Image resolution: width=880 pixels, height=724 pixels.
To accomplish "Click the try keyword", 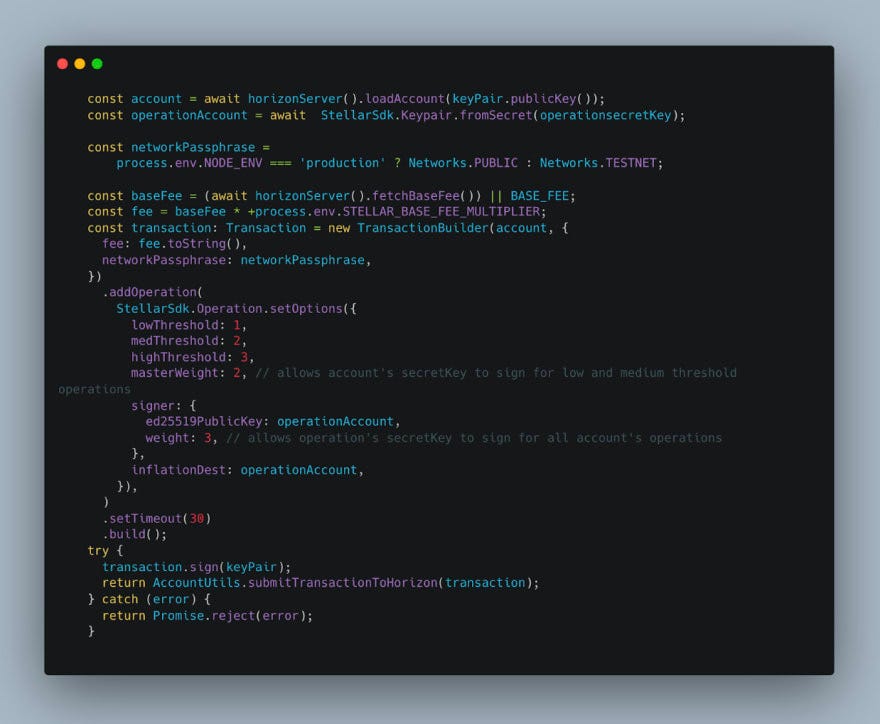I will pos(98,551).
